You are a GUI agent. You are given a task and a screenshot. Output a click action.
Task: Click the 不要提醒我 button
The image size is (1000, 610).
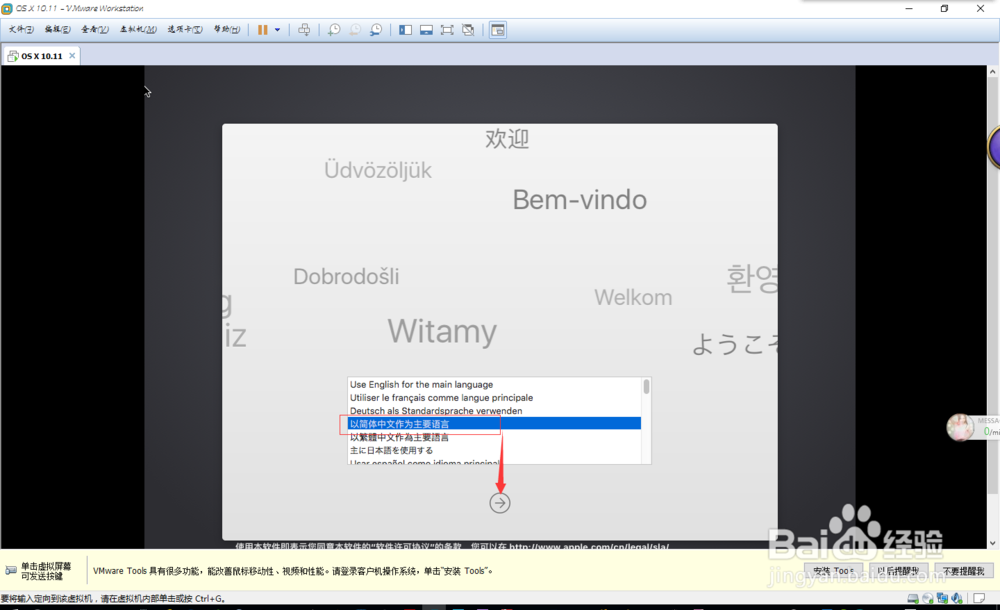click(963, 571)
